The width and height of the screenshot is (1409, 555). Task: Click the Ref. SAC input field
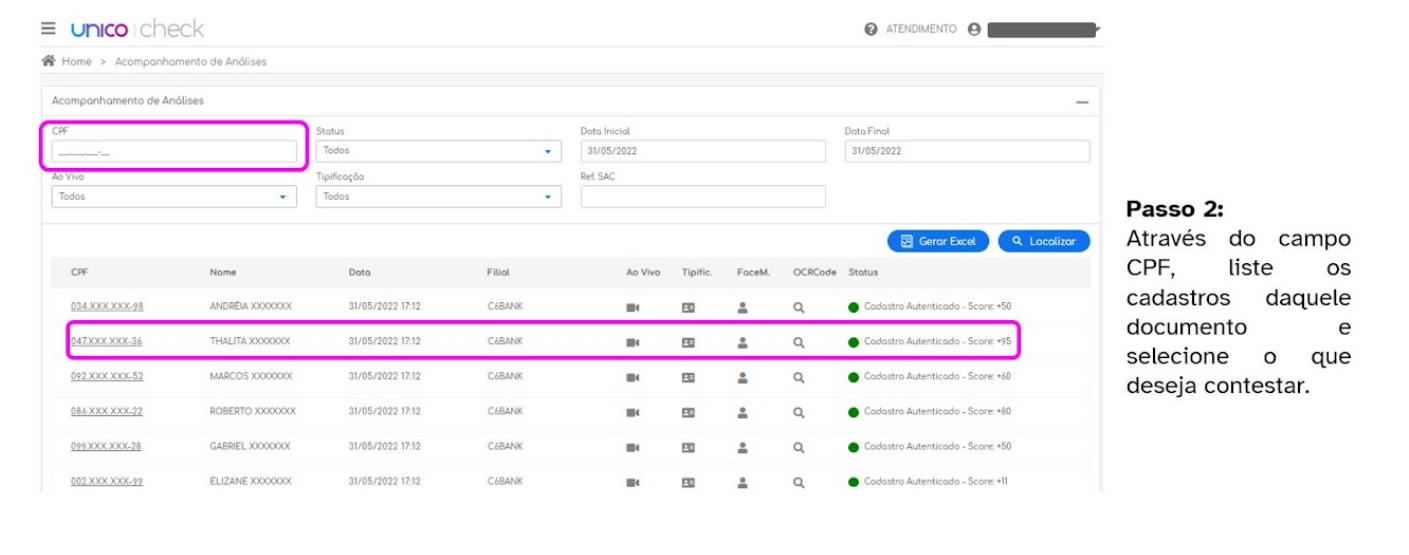[703, 197]
